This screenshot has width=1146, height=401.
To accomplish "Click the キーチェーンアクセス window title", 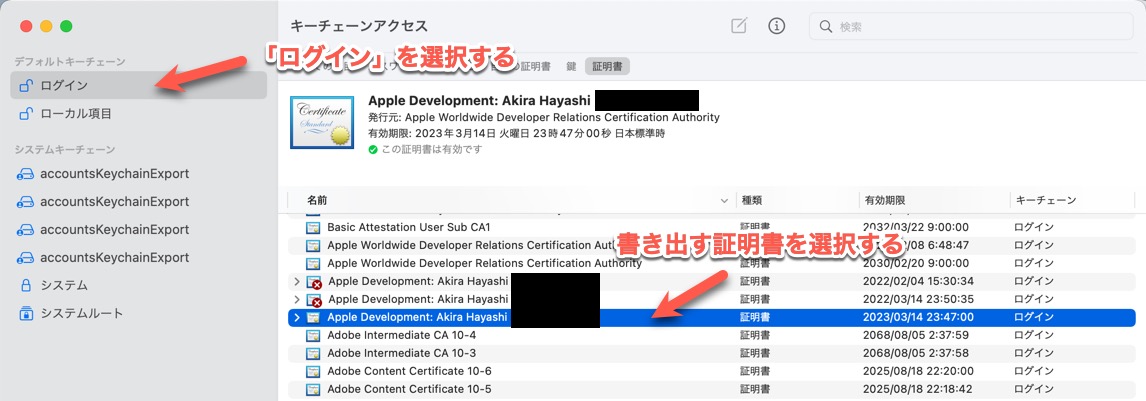I will click(x=359, y=26).
